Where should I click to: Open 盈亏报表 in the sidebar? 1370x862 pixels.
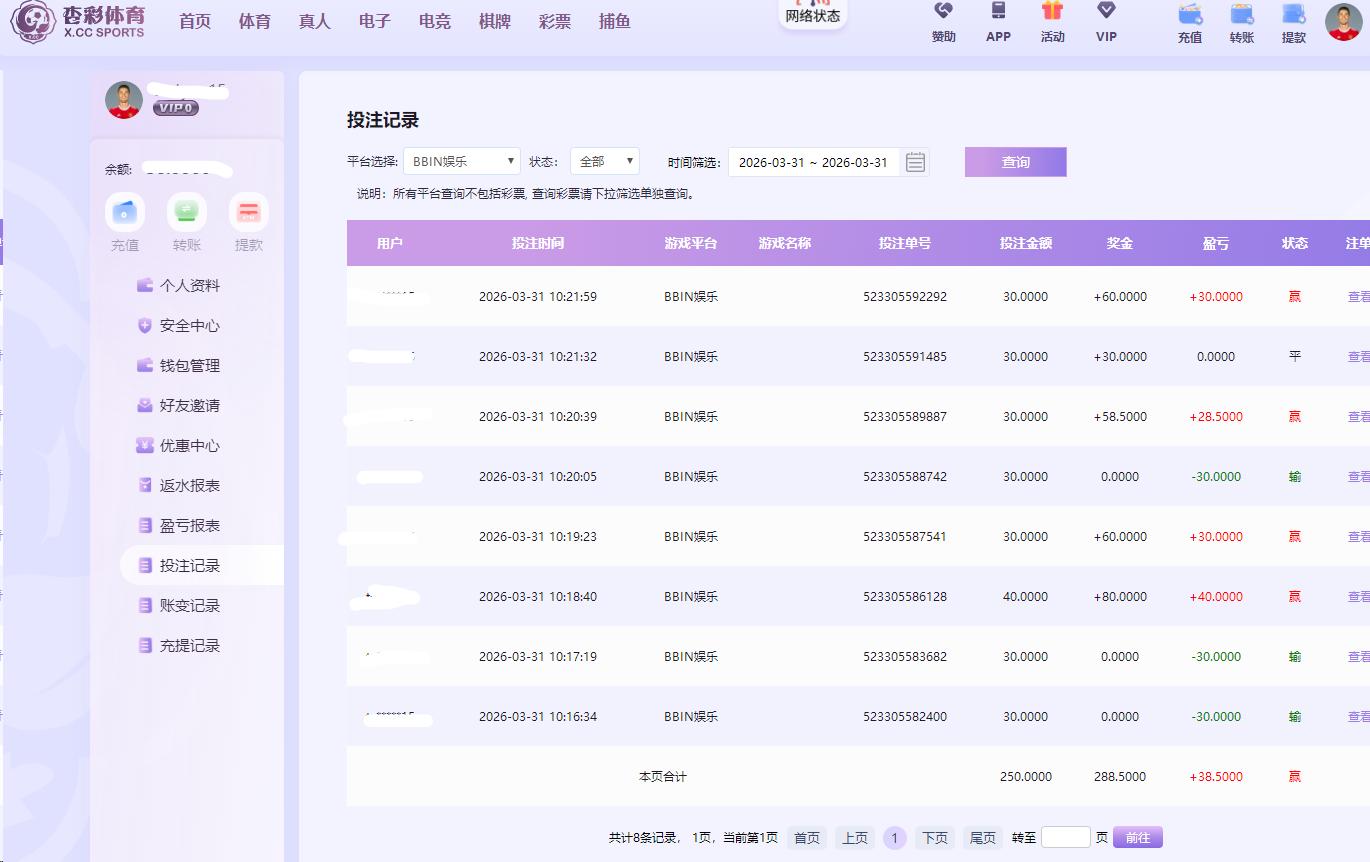click(x=189, y=526)
